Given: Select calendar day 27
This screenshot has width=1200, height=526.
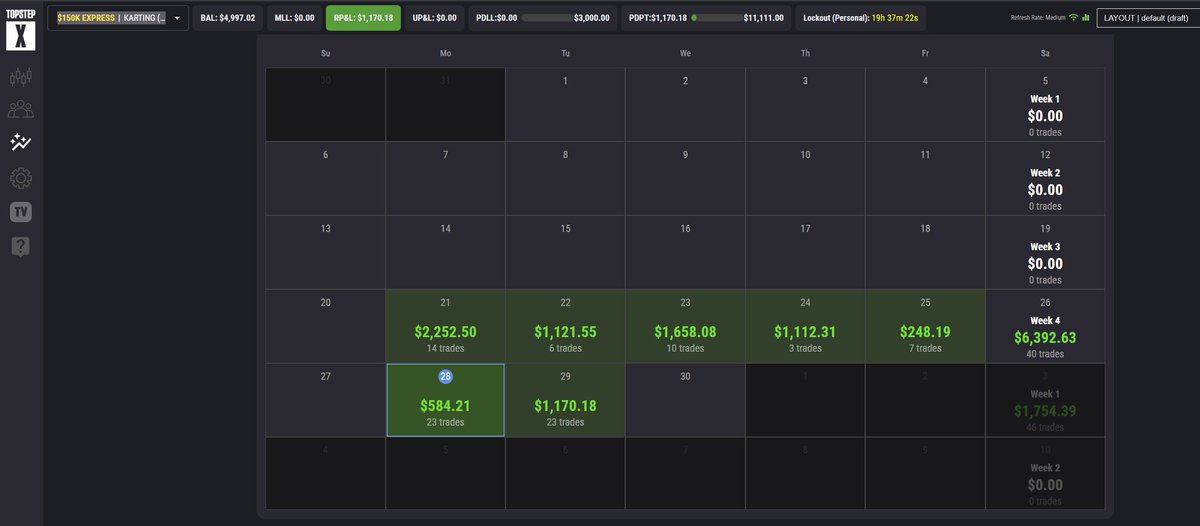Looking at the screenshot, I should click(x=325, y=400).
